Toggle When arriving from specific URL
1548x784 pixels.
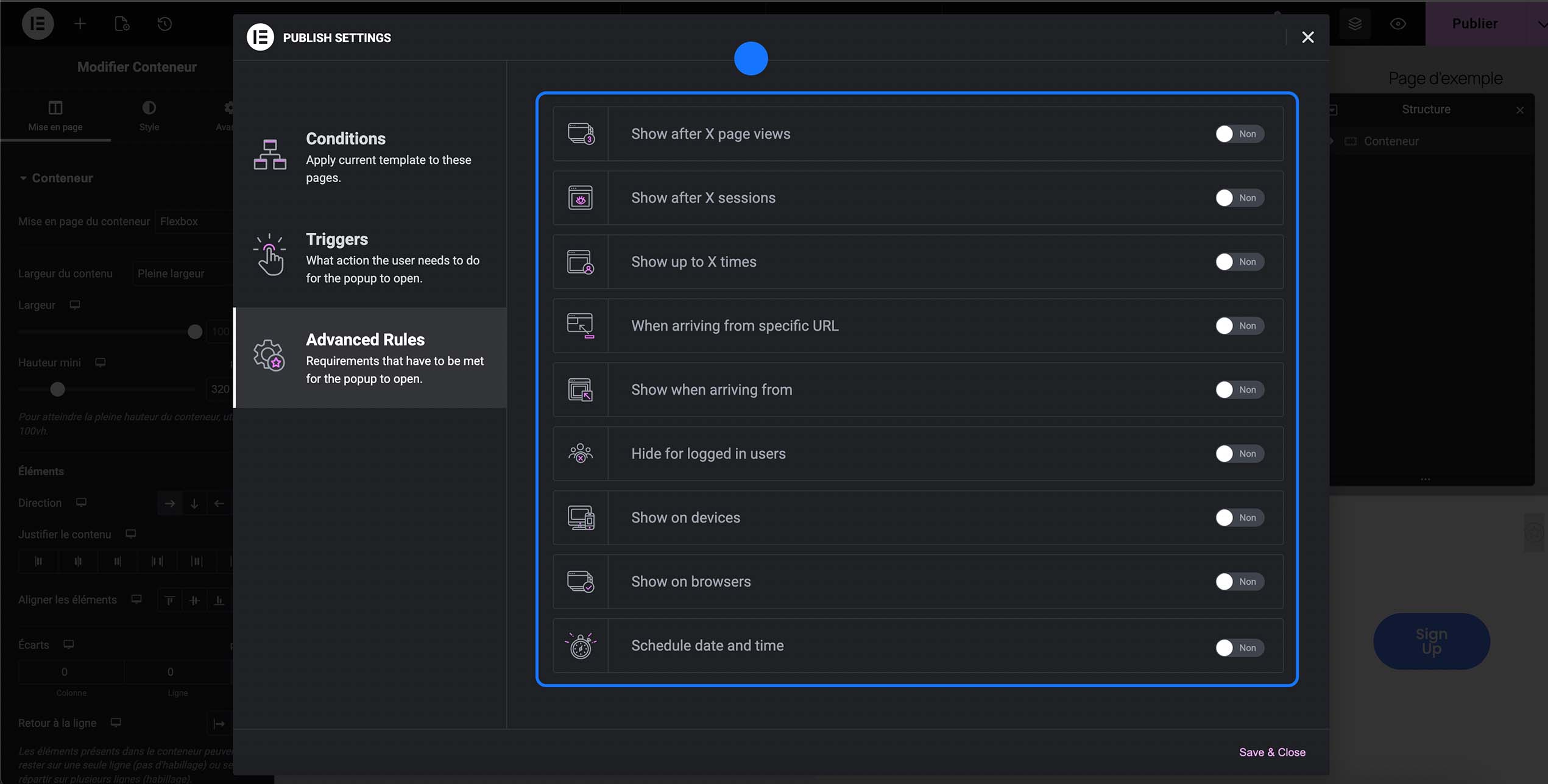[x=1239, y=326]
